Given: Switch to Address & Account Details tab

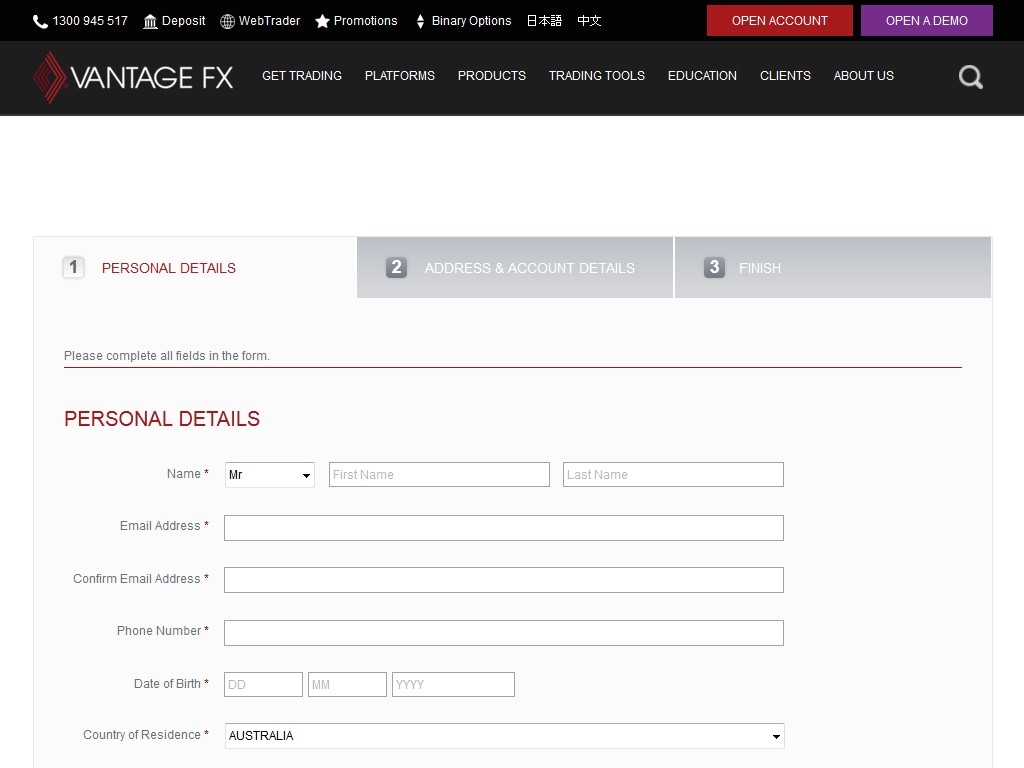Looking at the screenshot, I should click(x=515, y=268).
